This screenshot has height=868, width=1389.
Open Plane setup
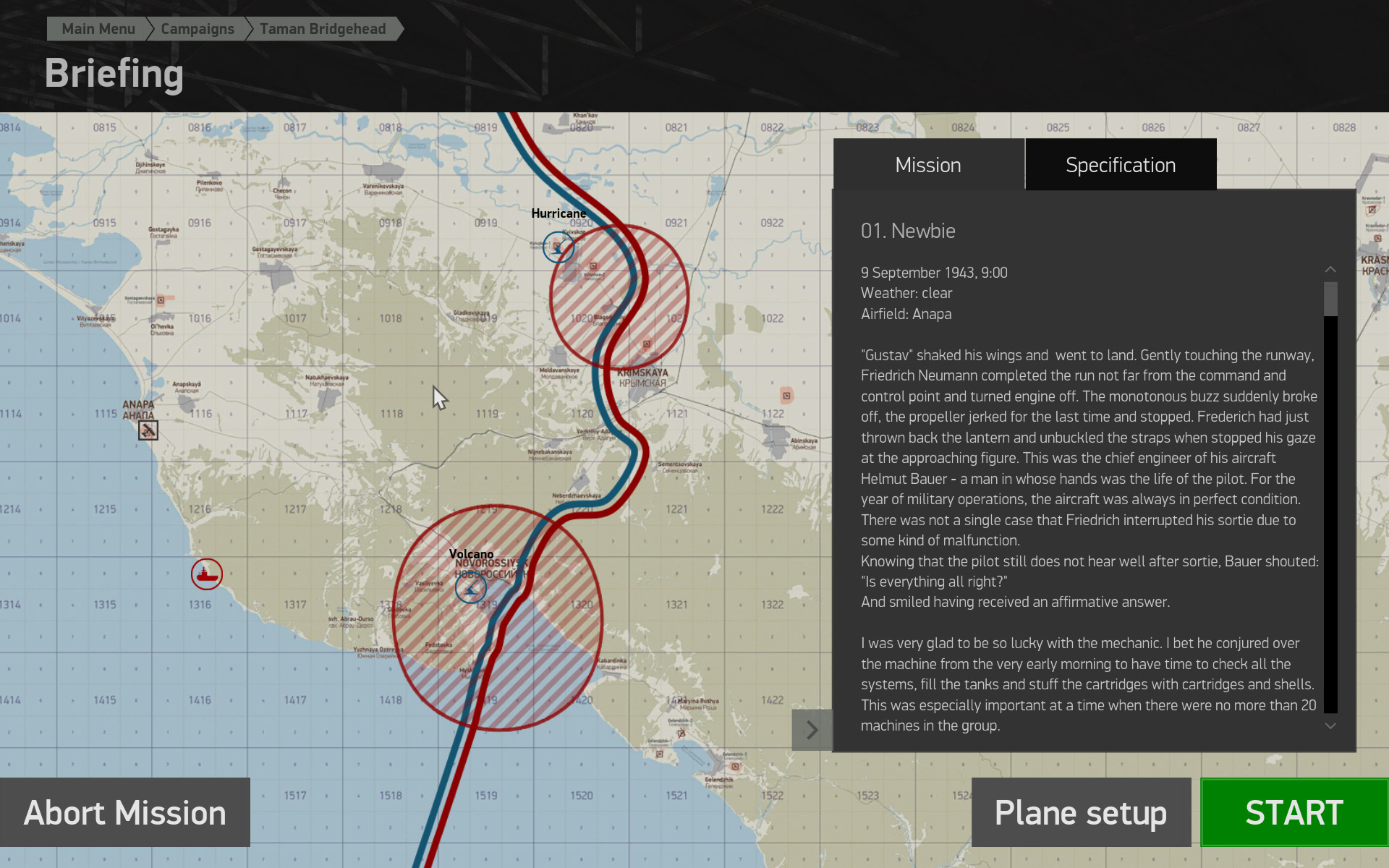click(x=1080, y=812)
